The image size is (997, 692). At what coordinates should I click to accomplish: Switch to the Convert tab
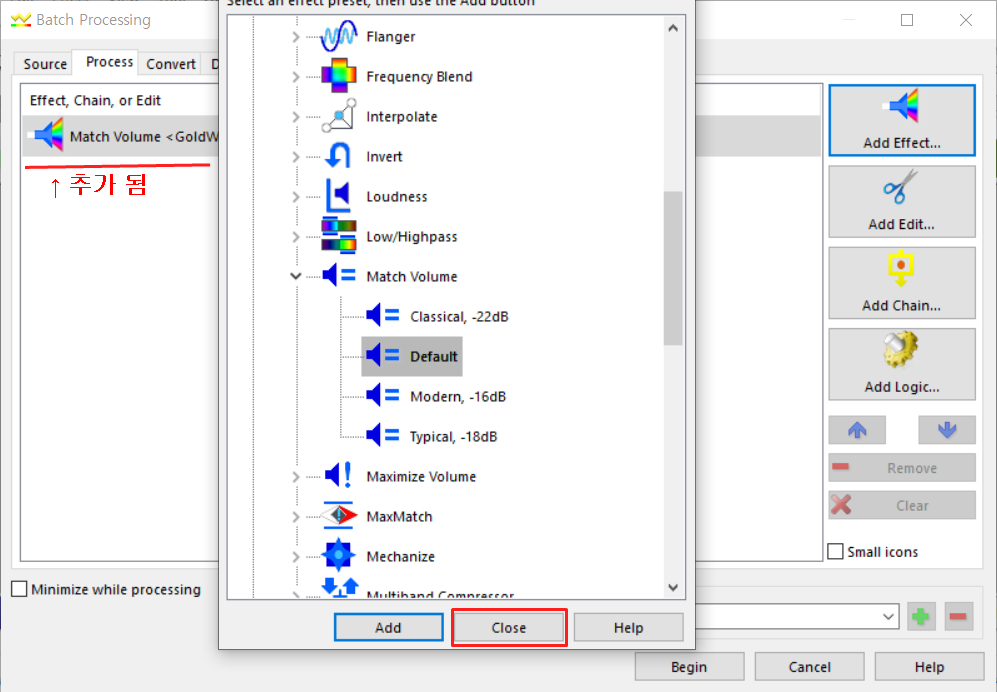coord(170,64)
